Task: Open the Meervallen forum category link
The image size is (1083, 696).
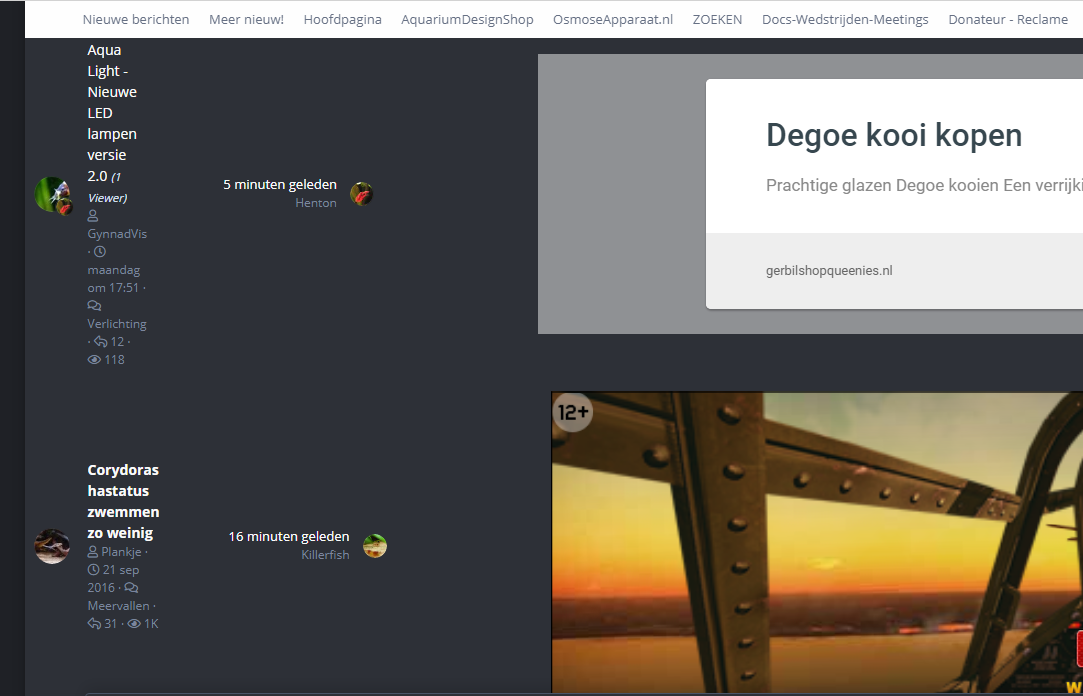Action: pos(118,606)
